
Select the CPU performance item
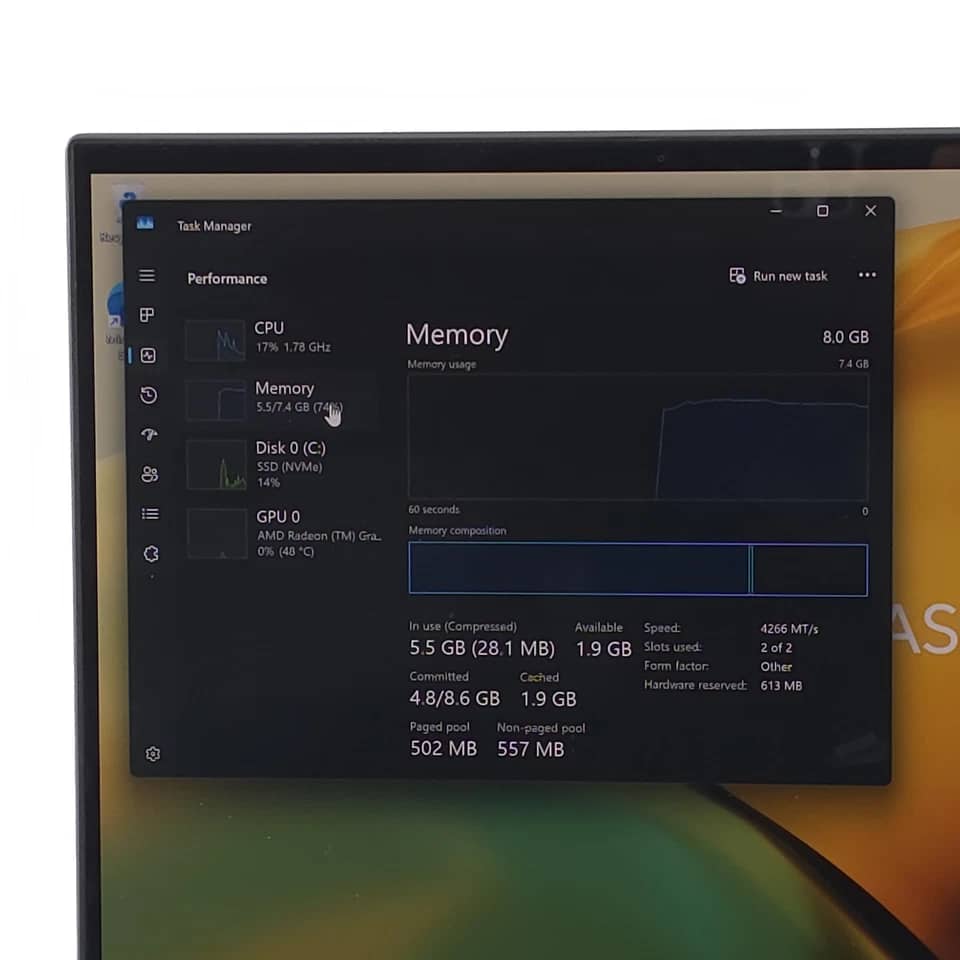(282, 338)
